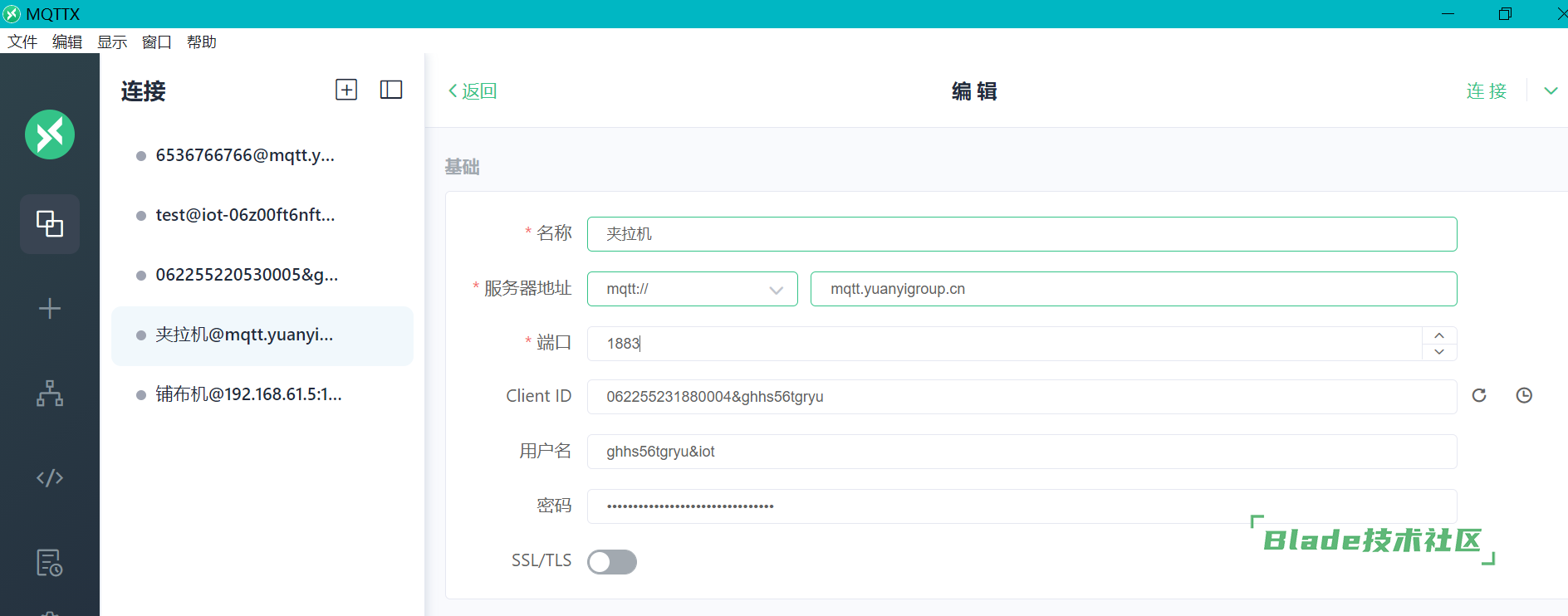
Task: Open the Log icon in sidebar
Action: click(x=50, y=563)
